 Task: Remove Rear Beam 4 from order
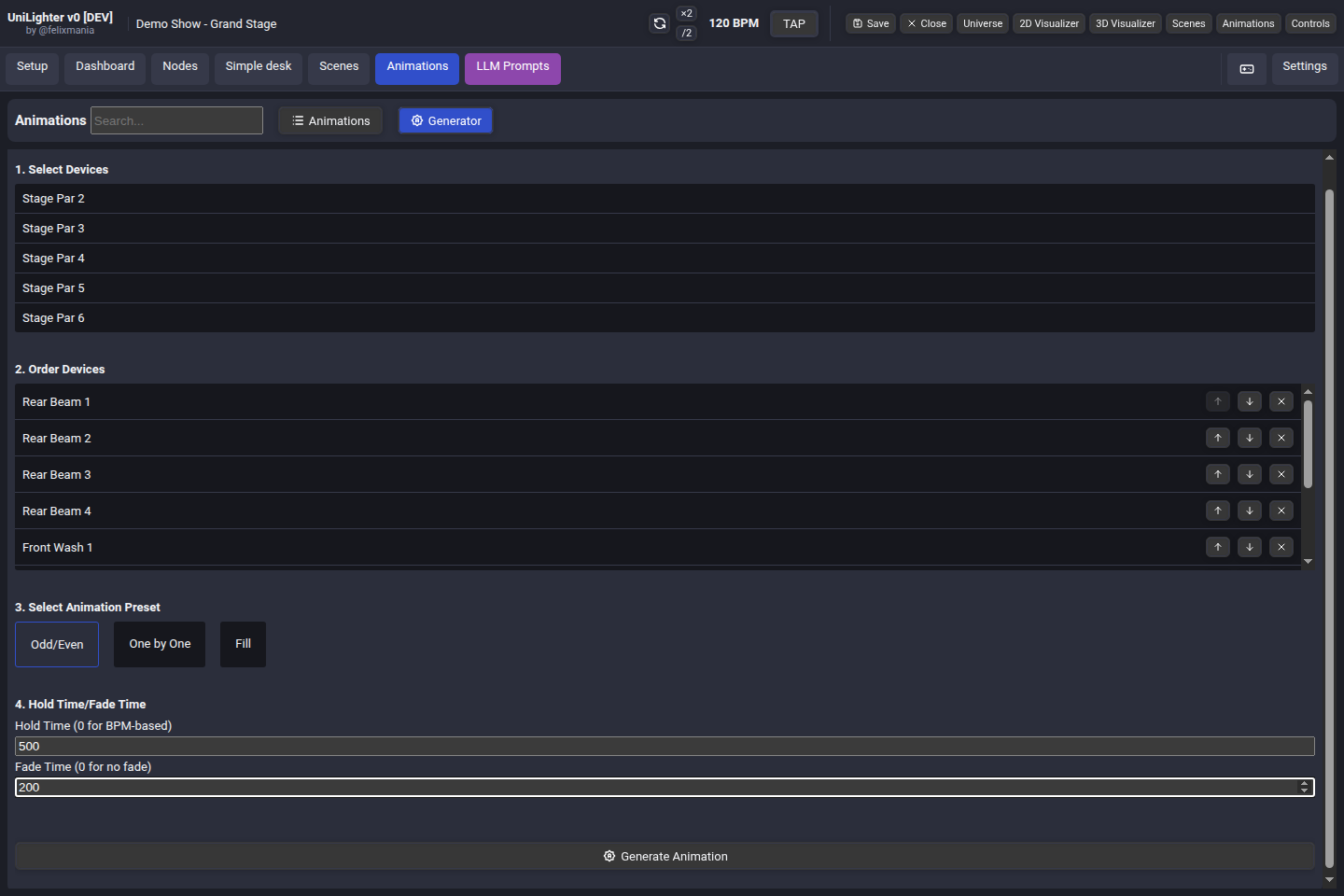1281,511
